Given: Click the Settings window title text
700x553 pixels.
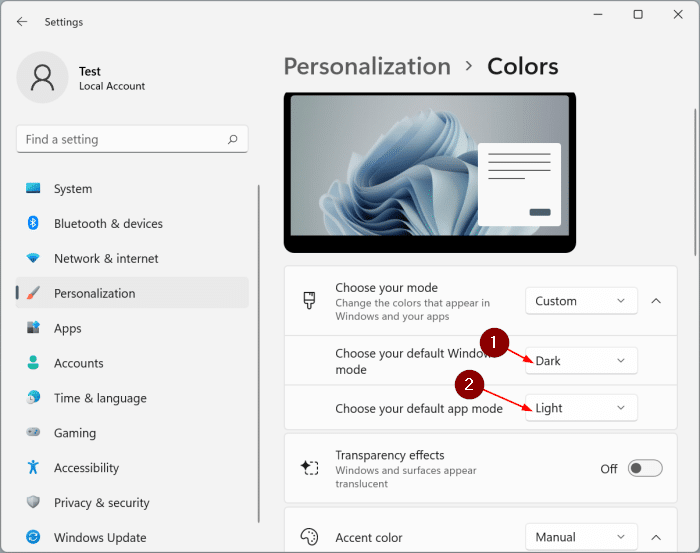Looking at the screenshot, I should 63,22.
